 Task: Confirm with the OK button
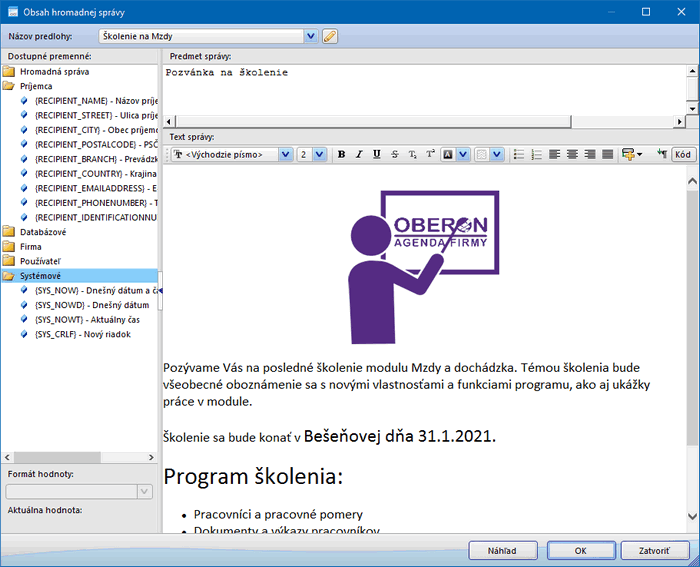pyautogui.click(x=580, y=550)
